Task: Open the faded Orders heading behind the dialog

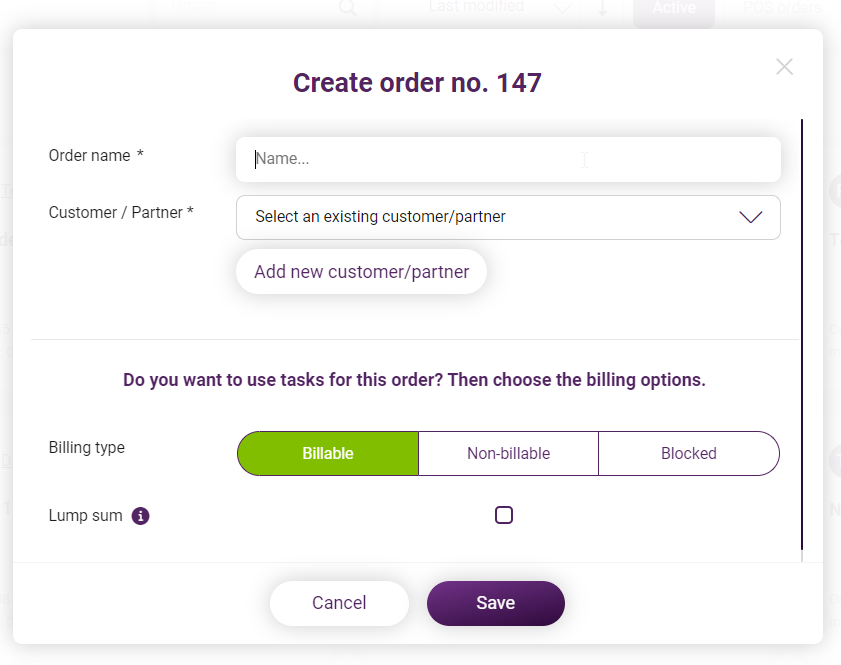Action: coord(195,6)
